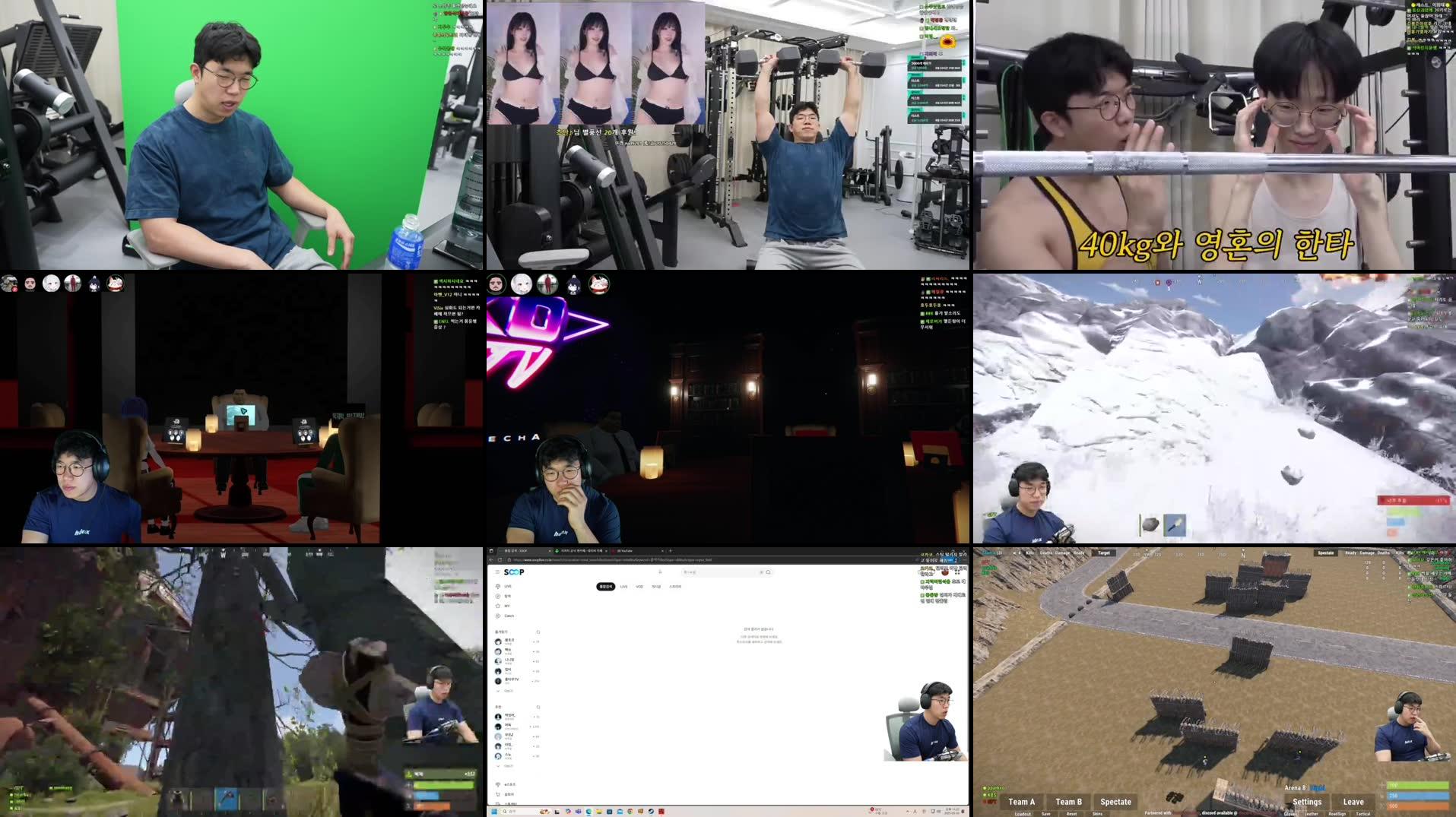Select the highlighted first SOOP search tab
This screenshot has height=817, width=1456.
(x=605, y=587)
